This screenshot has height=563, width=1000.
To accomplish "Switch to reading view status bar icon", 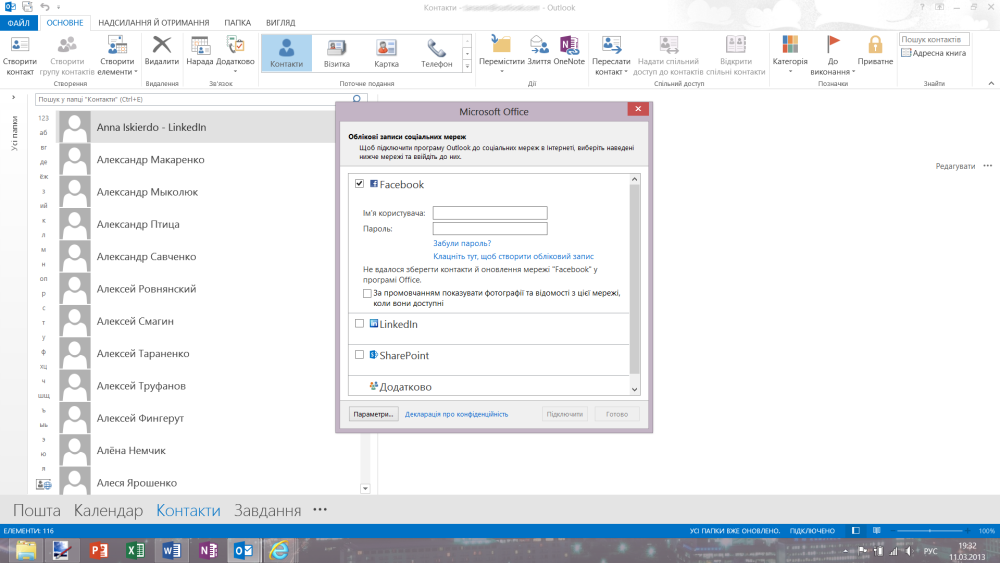I will pos(877,530).
